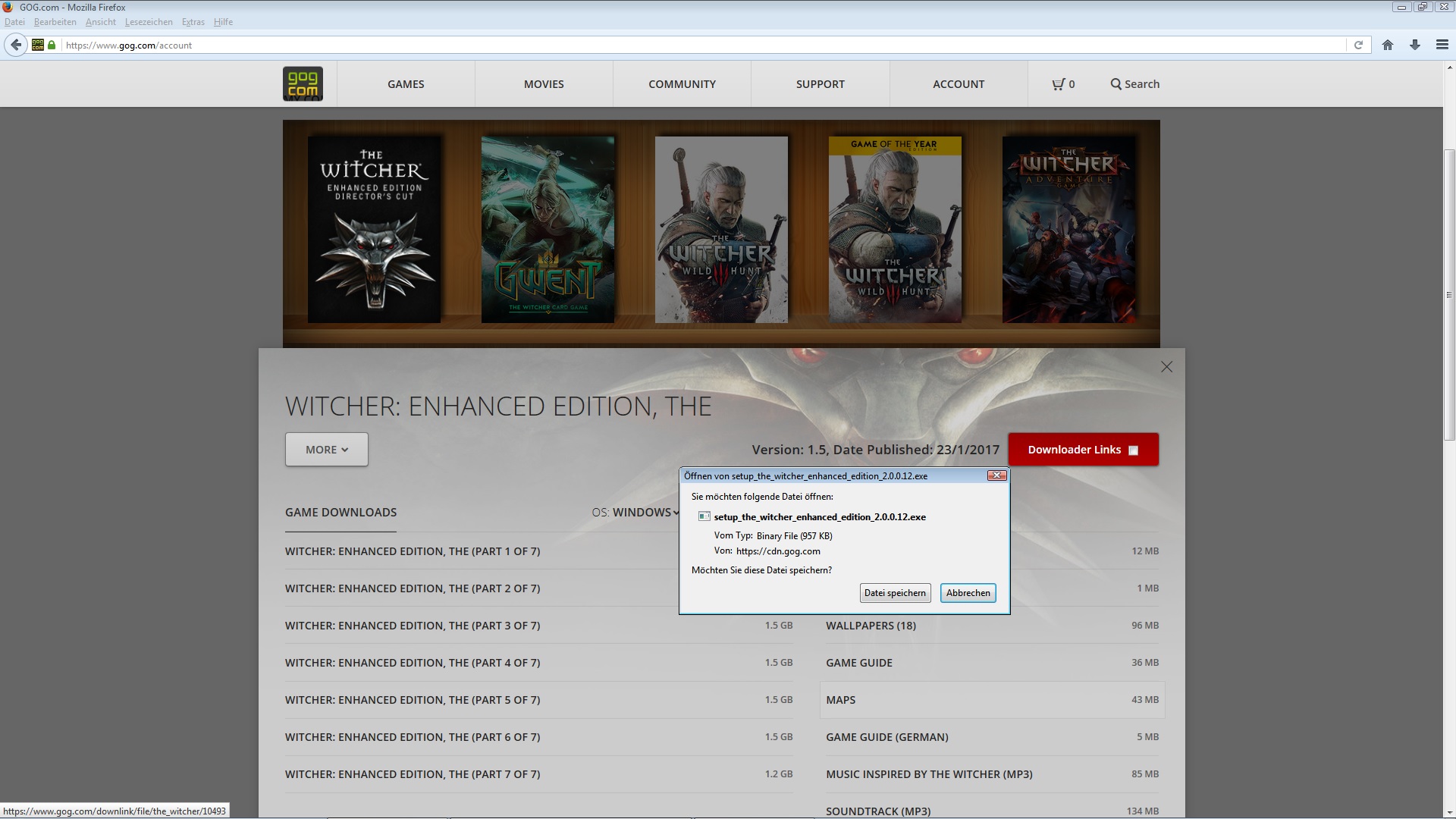The width and height of the screenshot is (1456, 819).
Task: Download the MAPS extra
Action: click(992, 700)
